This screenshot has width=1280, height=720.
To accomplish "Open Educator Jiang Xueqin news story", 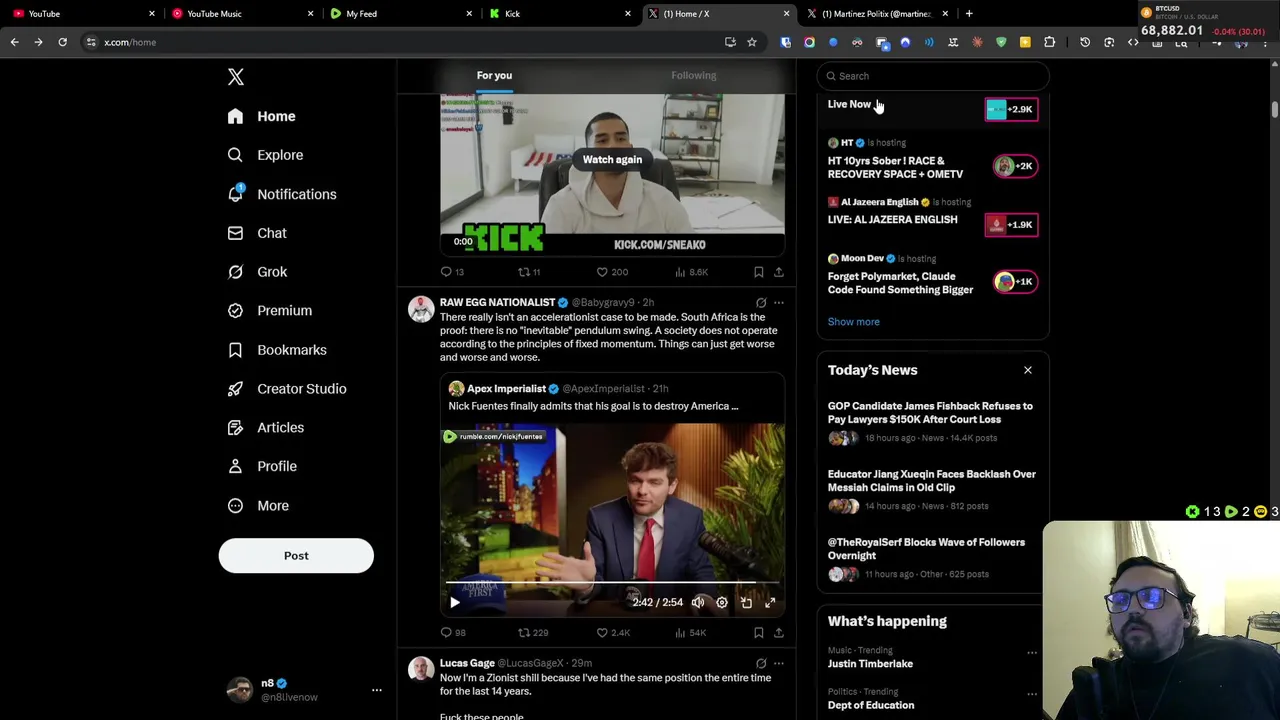I will click(x=932, y=490).
